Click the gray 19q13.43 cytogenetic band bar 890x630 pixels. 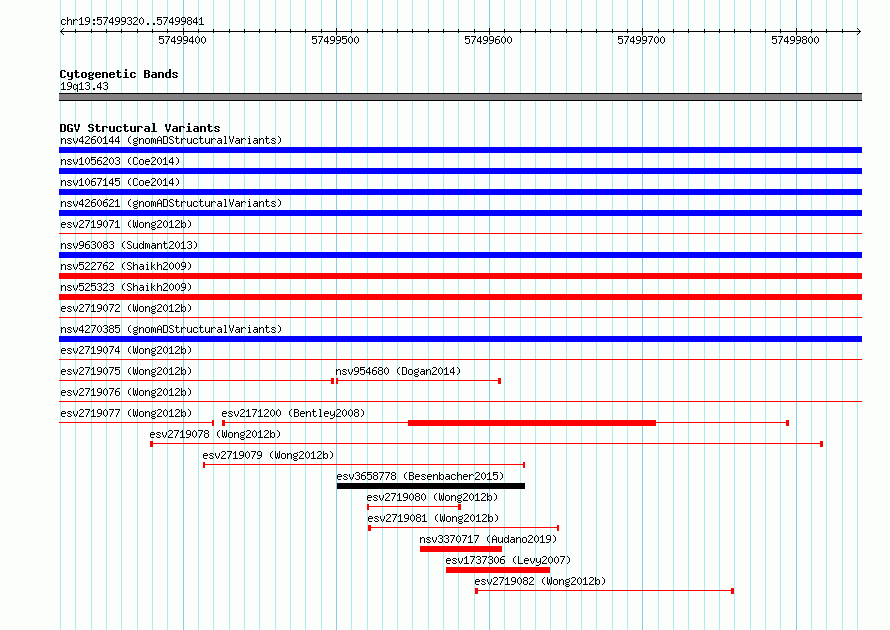point(460,97)
